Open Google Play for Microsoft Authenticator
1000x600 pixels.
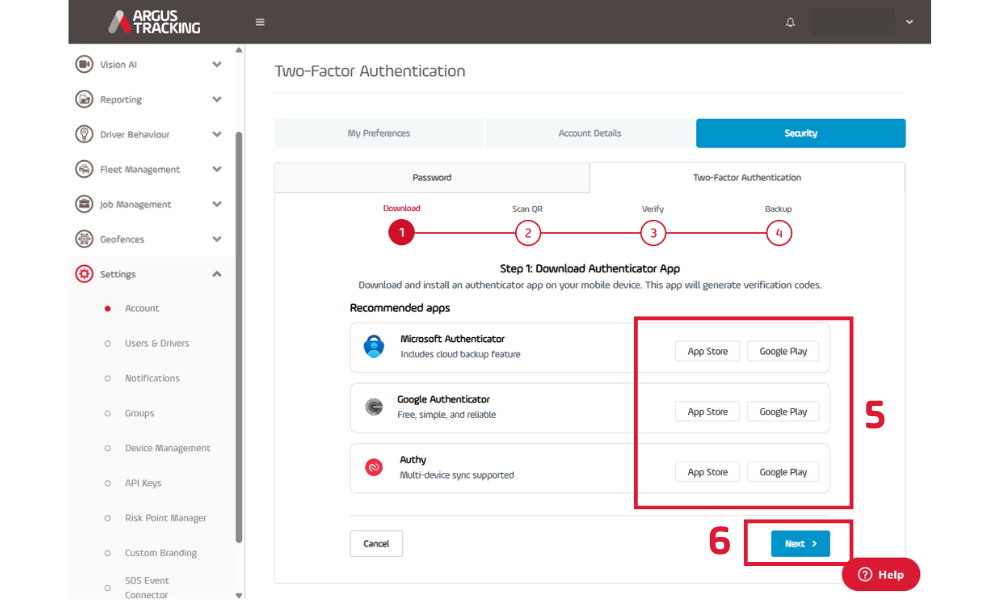point(783,351)
